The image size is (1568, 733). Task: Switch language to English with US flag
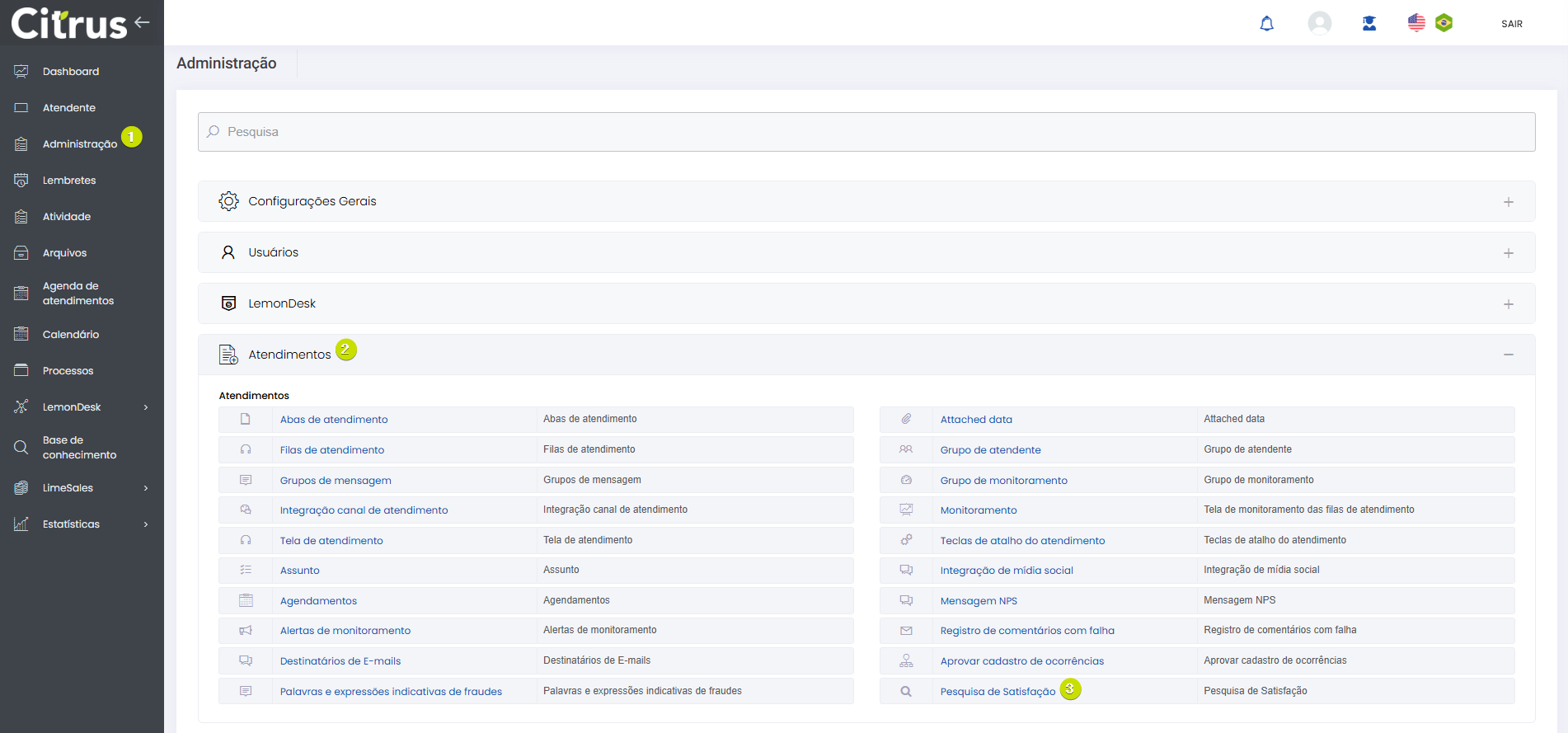click(1415, 23)
